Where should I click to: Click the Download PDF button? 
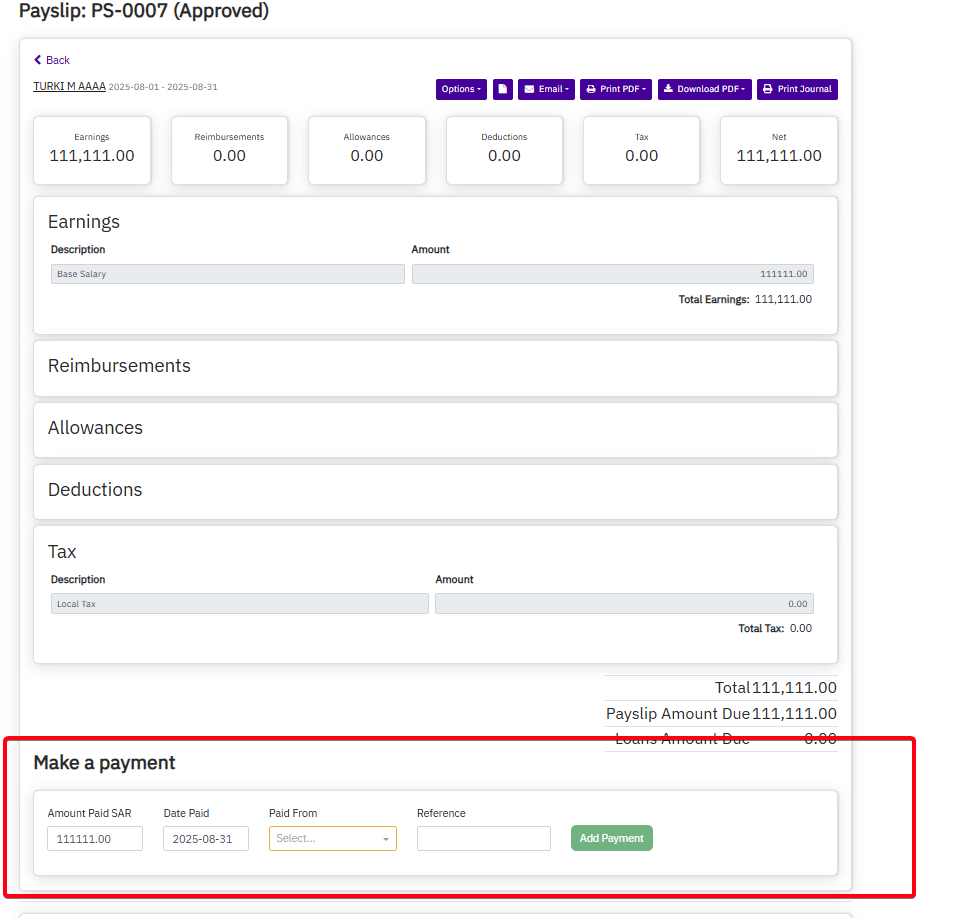coord(704,89)
